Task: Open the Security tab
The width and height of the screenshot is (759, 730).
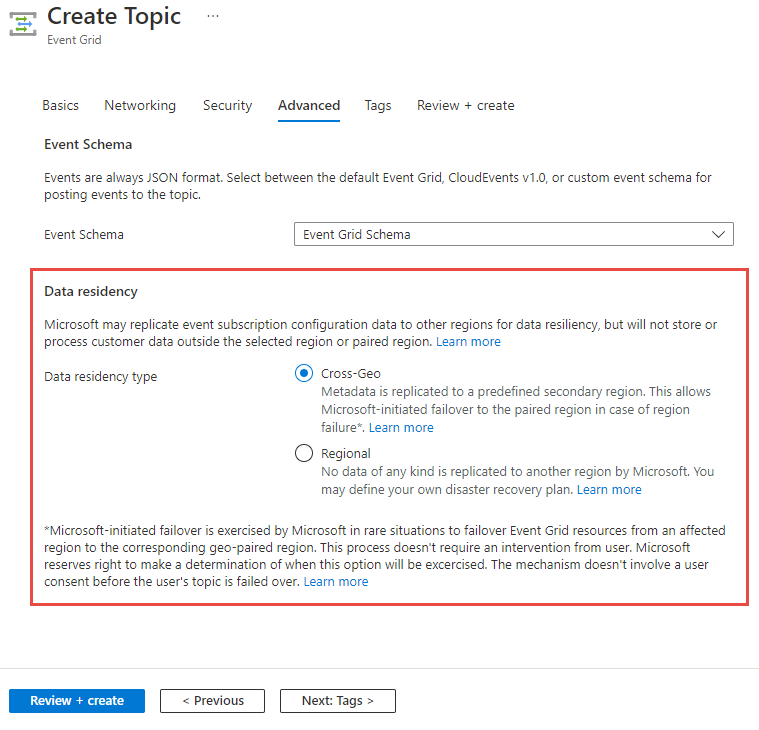Action: [227, 105]
